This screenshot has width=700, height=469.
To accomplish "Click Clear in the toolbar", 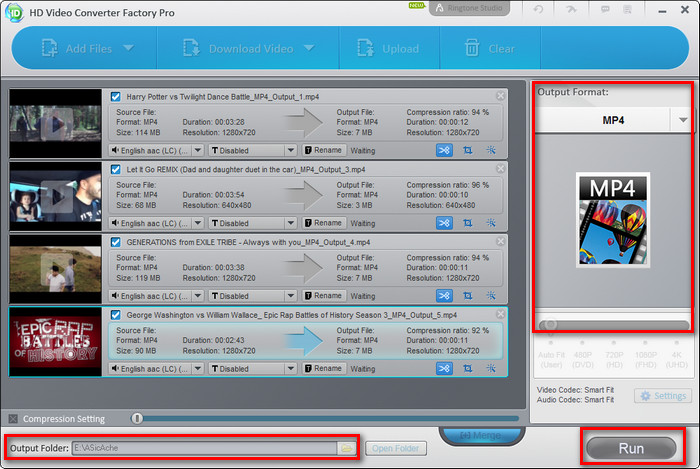I will click(490, 48).
